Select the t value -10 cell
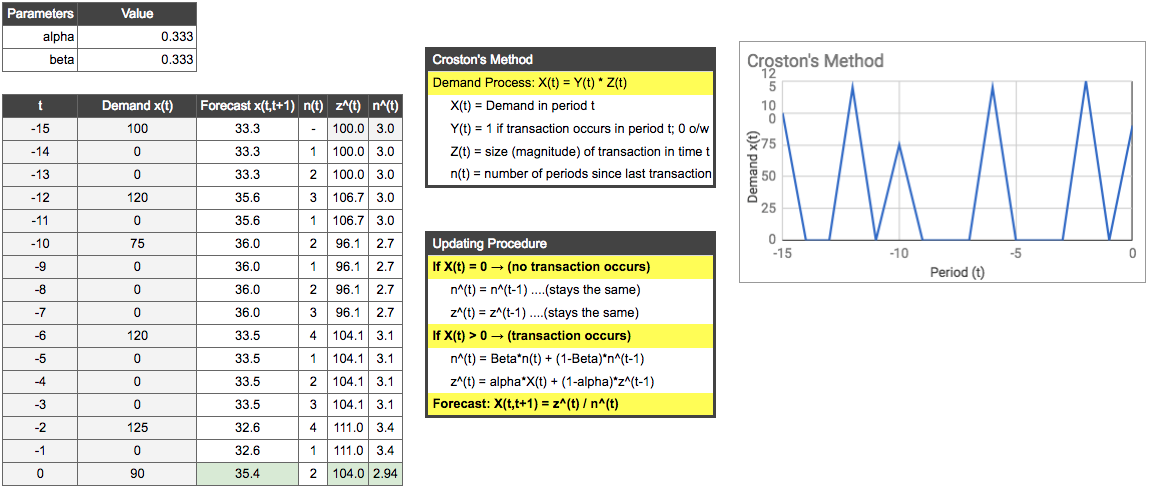 coord(40,243)
